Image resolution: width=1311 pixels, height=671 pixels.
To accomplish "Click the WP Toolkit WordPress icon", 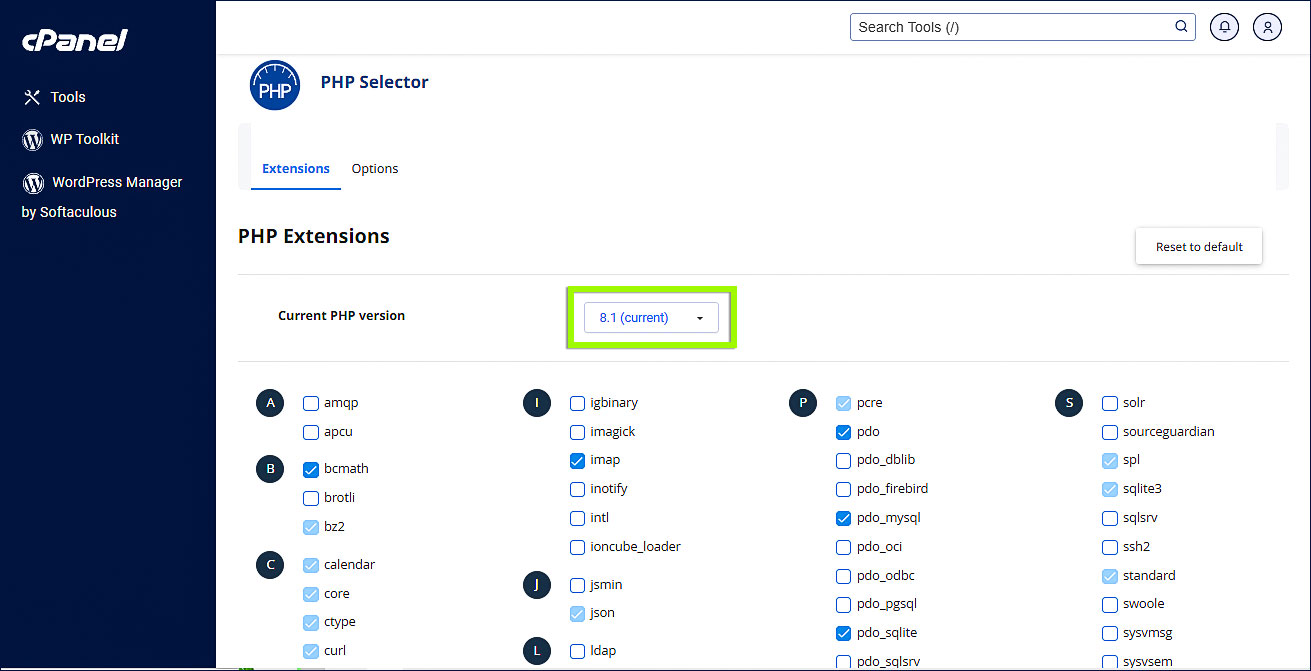I will (x=32, y=140).
